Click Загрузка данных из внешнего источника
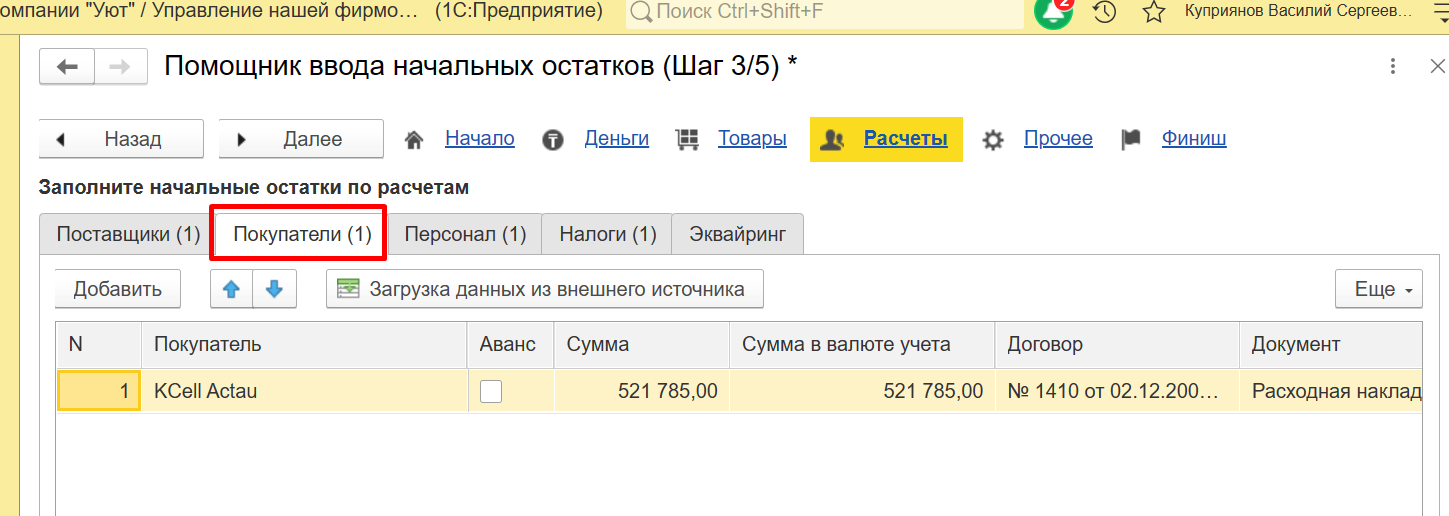1449x516 pixels. [544, 289]
